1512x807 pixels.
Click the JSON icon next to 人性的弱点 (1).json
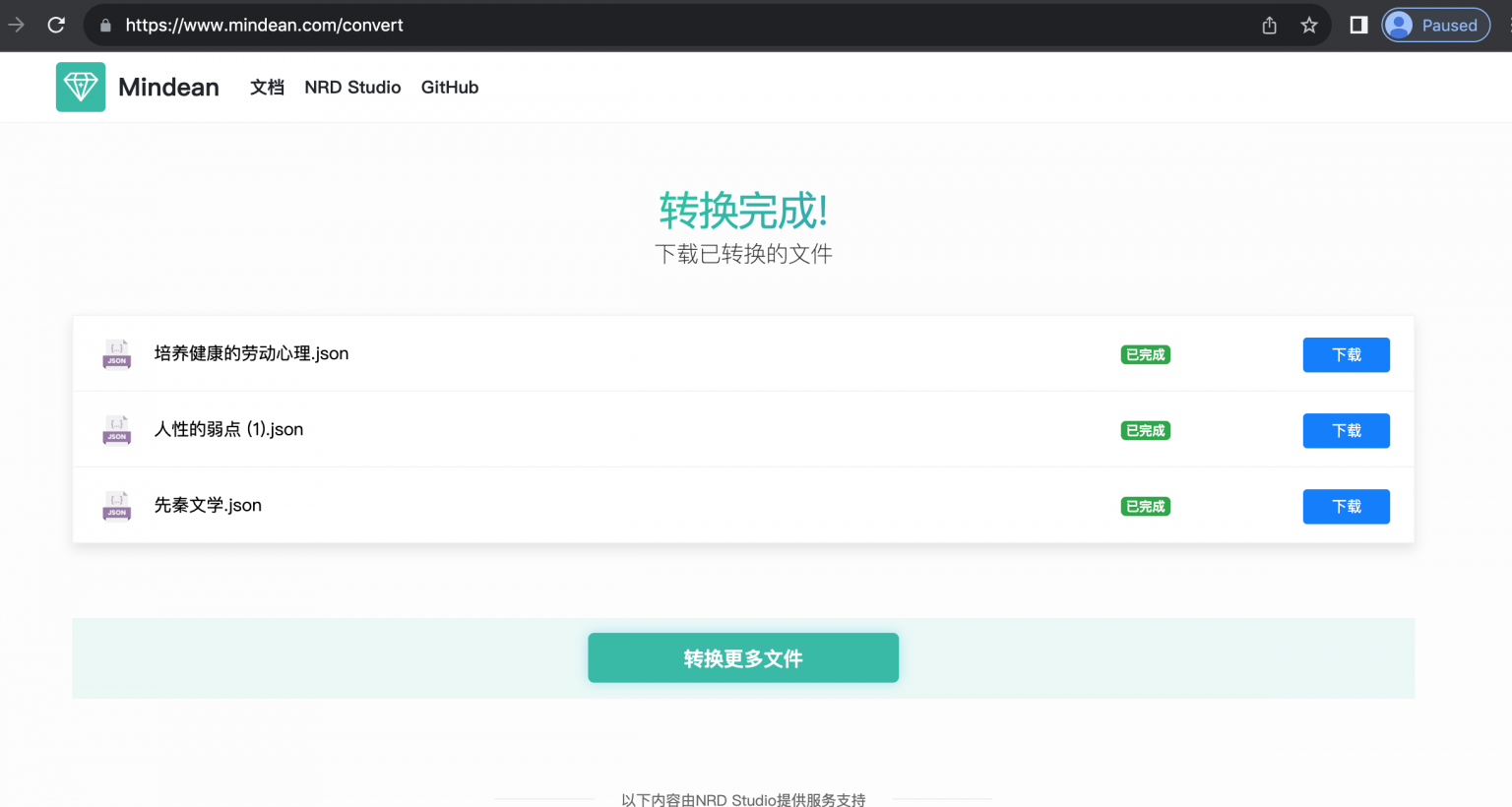click(116, 430)
